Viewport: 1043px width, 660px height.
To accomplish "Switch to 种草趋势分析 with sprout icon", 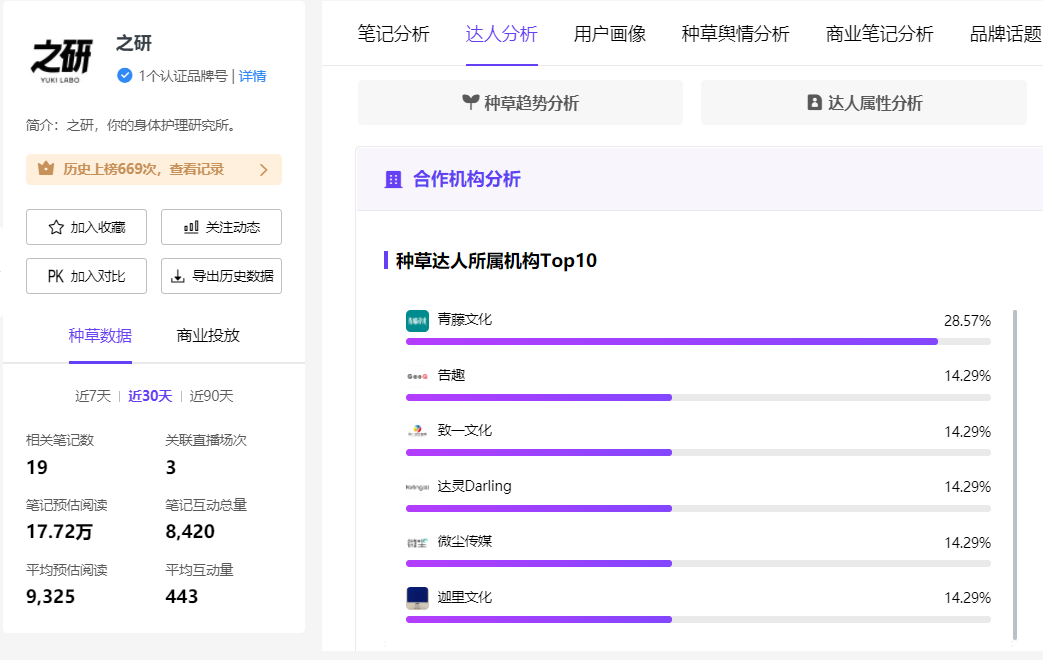I will pos(520,103).
